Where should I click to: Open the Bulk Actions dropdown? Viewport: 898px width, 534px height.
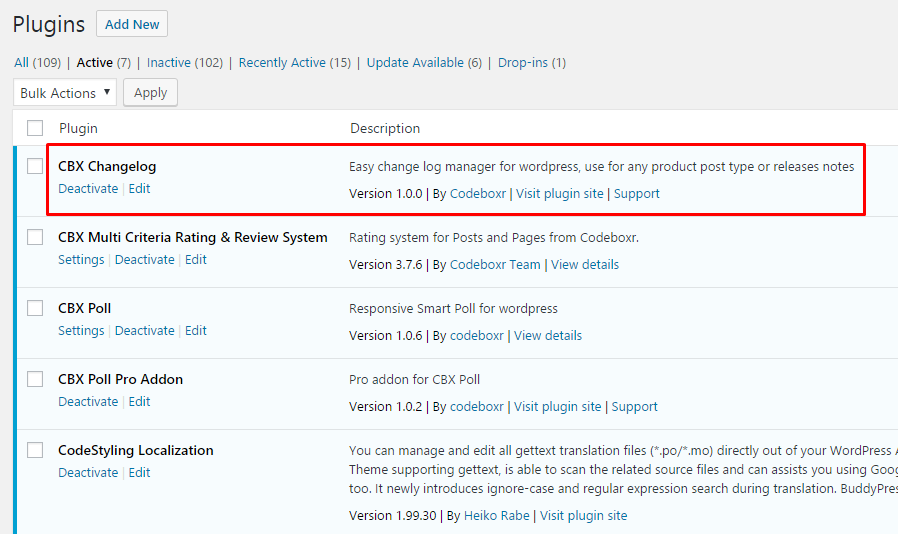click(65, 93)
